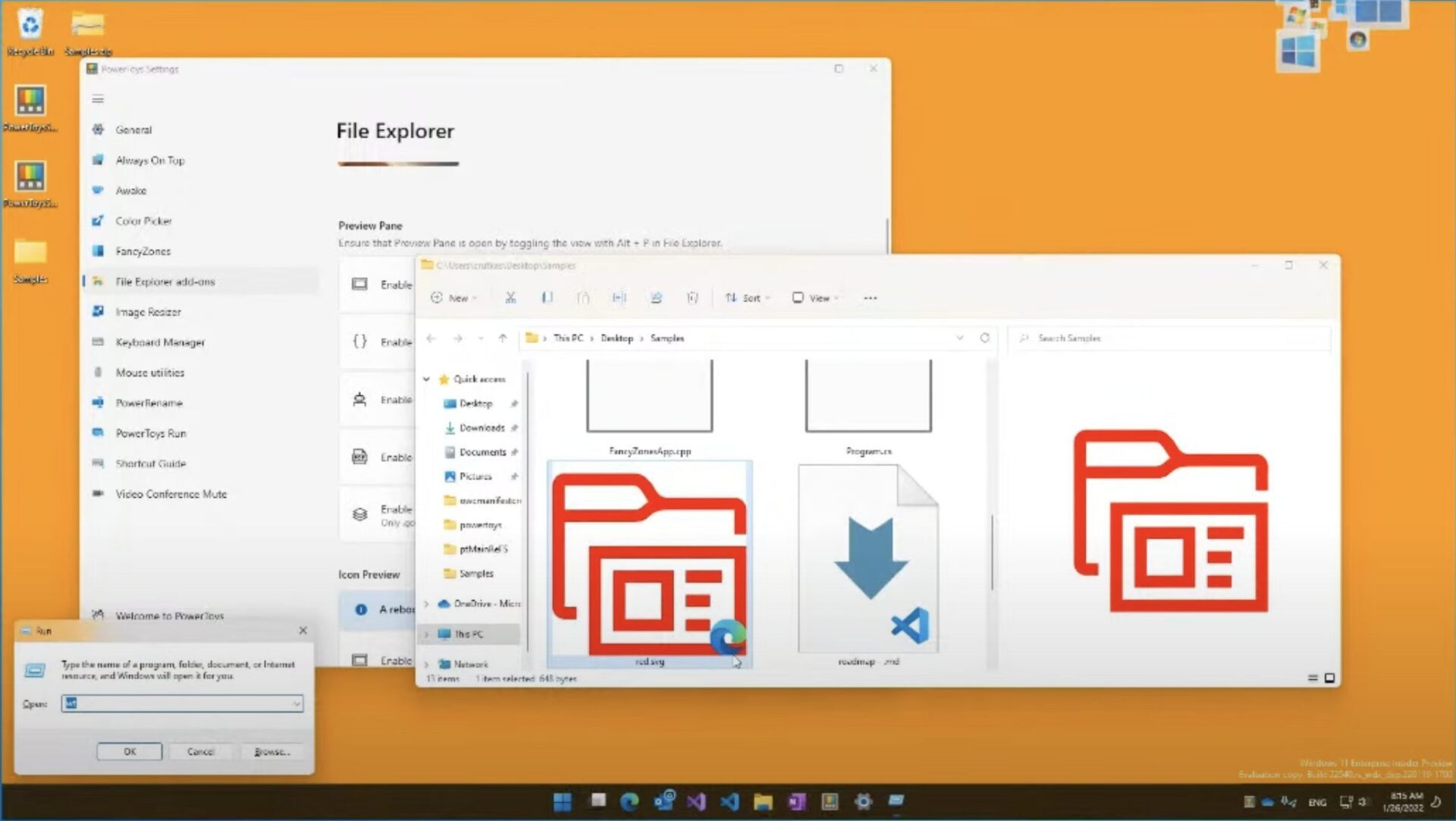Click This PC in the address breadcrumb
This screenshot has width=1456, height=821.
[x=568, y=338]
